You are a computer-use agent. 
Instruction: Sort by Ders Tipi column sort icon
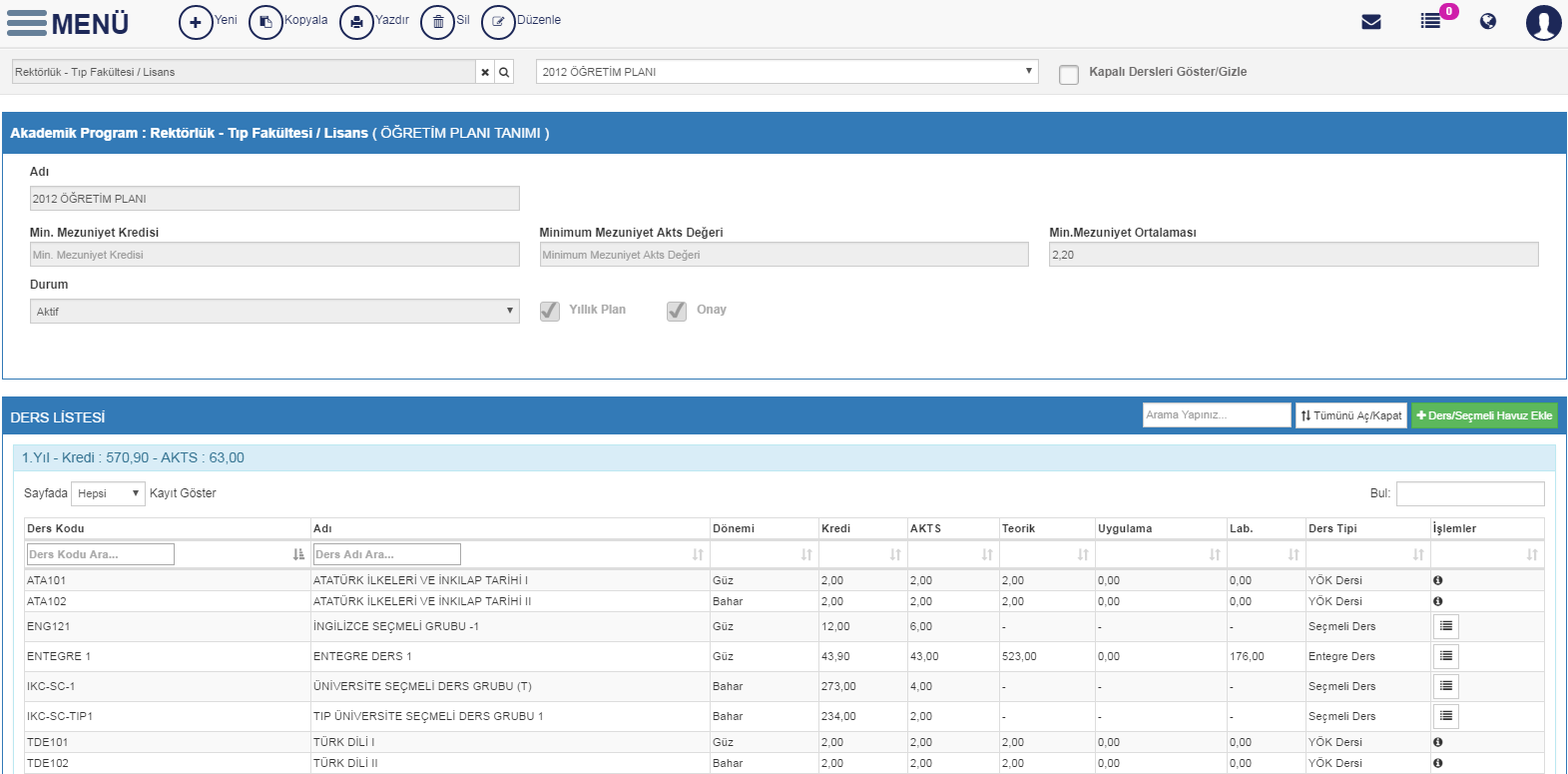1418,554
